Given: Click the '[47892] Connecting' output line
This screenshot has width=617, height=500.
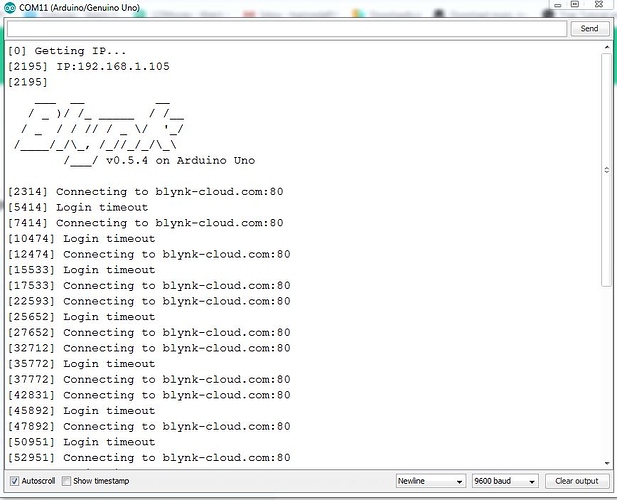Looking at the screenshot, I should pos(149,426).
